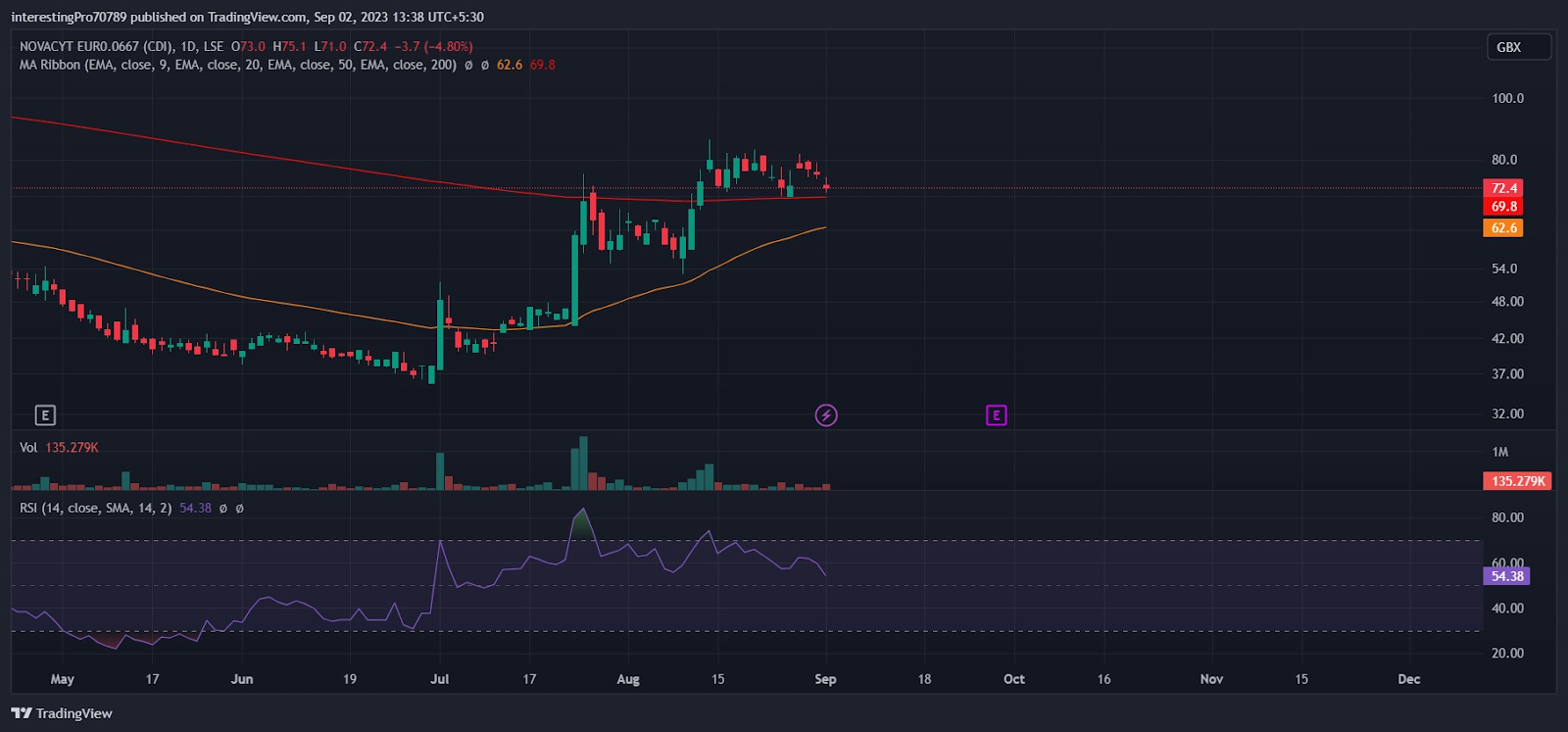The width and height of the screenshot is (1568, 732).
Task: Click the Jun label on time axis
Action: pyautogui.click(x=242, y=679)
